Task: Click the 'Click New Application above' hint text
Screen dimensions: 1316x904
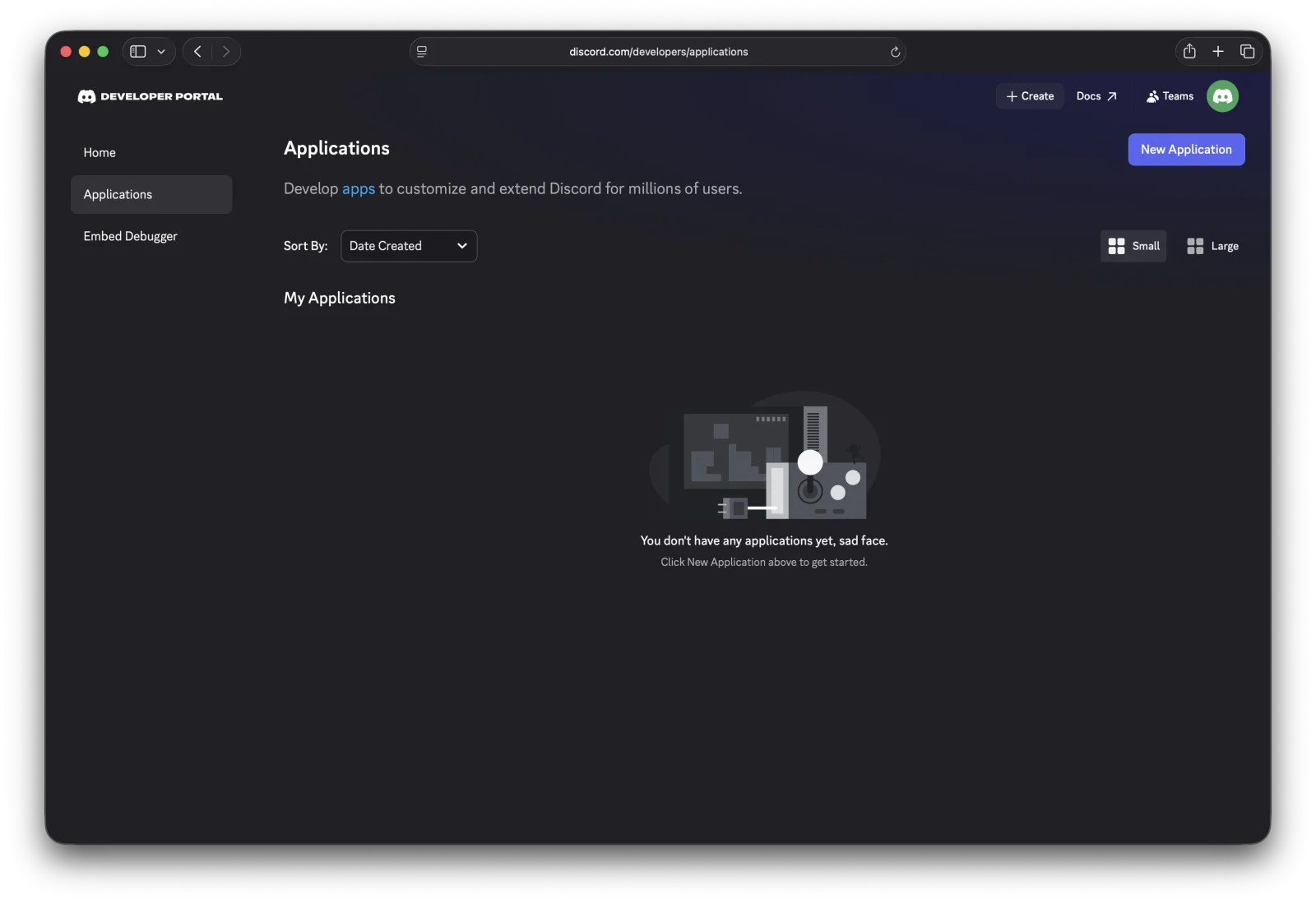Action: click(x=764, y=562)
